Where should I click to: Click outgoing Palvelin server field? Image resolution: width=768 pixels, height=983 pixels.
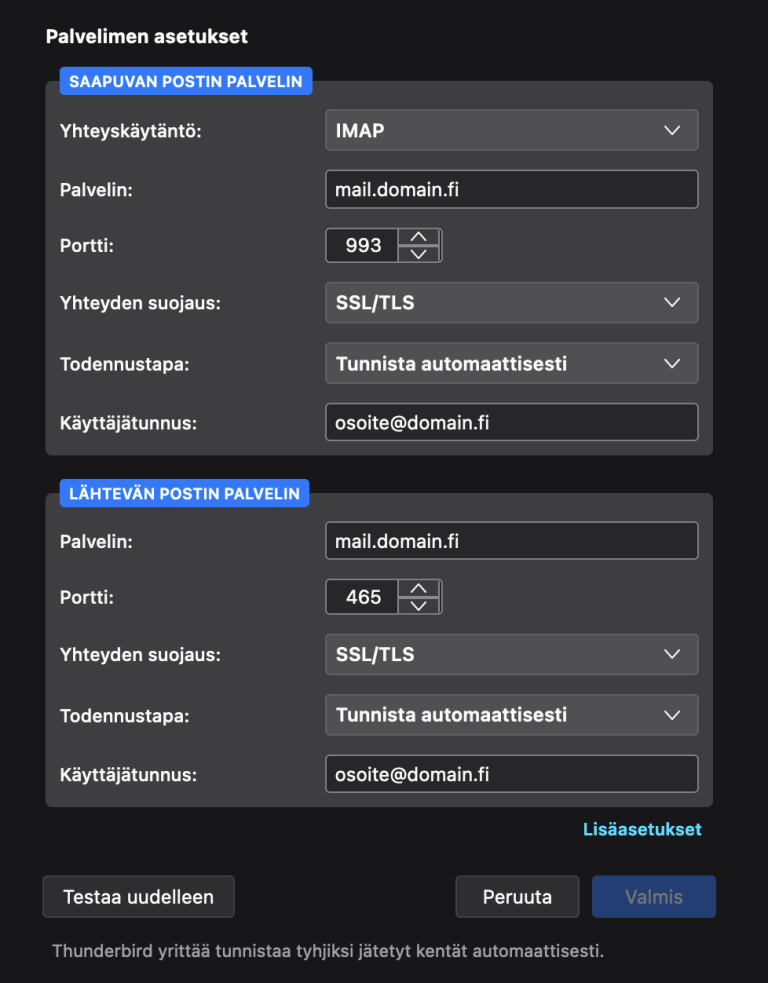(x=512, y=541)
